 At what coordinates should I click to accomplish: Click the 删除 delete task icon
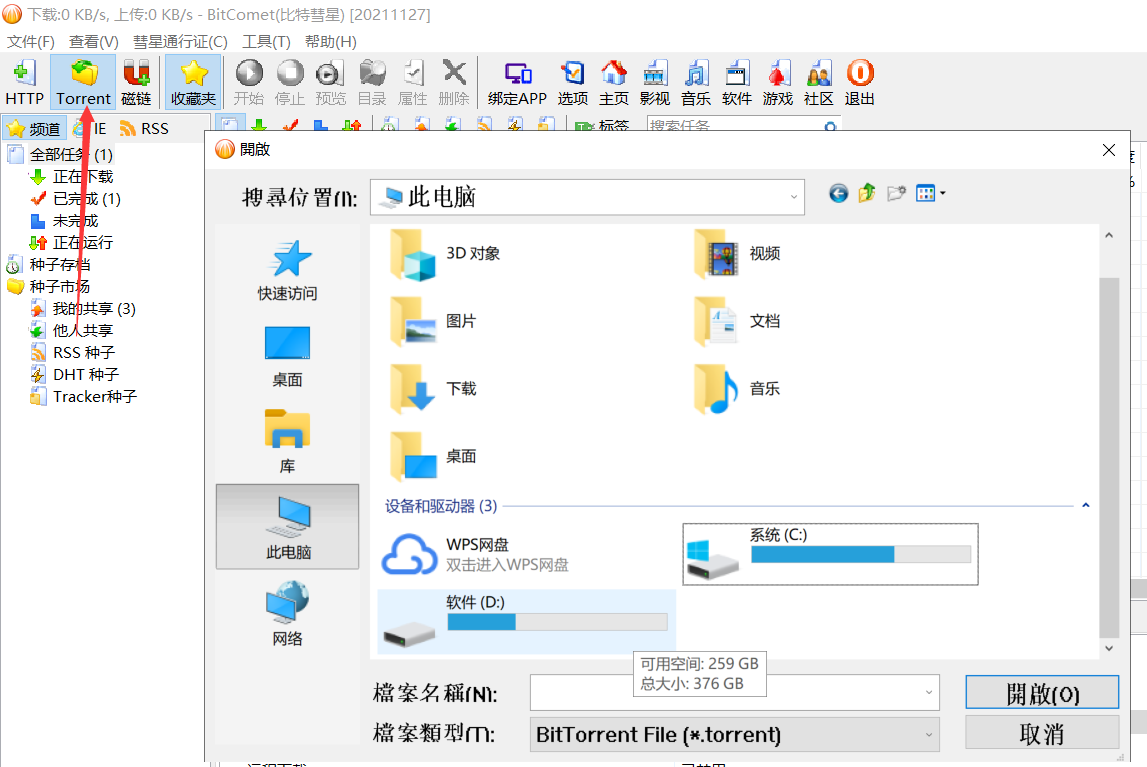point(454,82)
